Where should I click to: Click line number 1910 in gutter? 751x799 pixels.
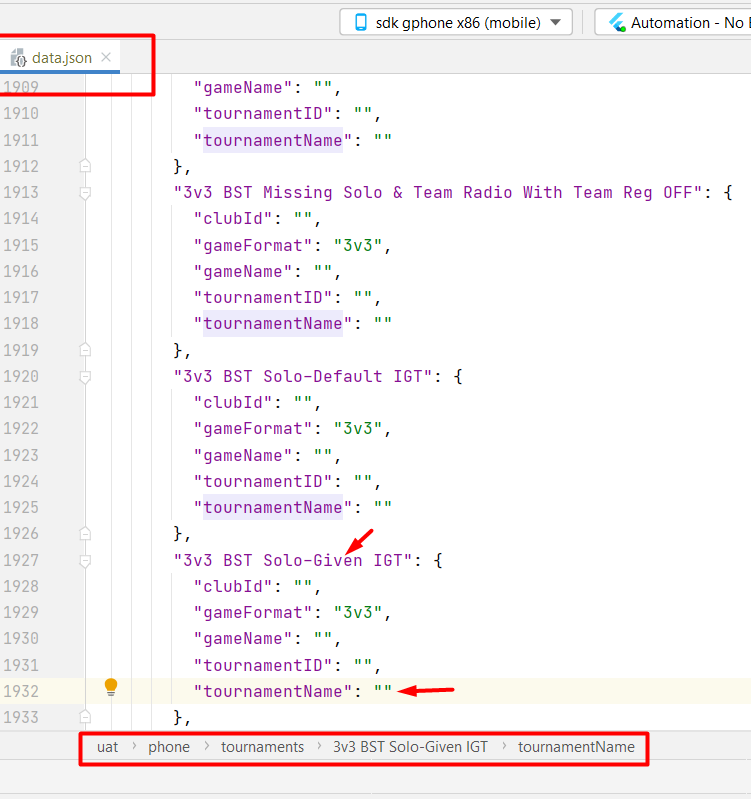(21, 113)
